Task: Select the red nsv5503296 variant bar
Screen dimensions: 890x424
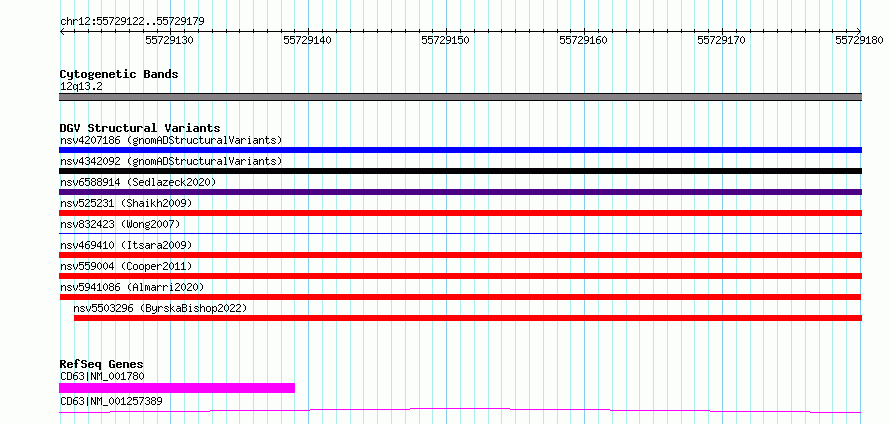Action: 468,318
